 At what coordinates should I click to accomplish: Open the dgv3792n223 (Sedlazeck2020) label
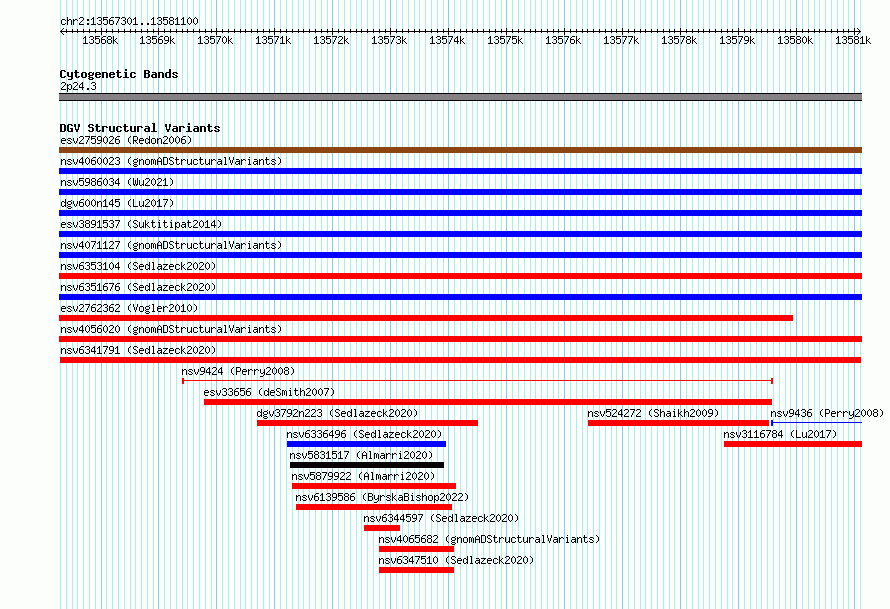point(337,413)
